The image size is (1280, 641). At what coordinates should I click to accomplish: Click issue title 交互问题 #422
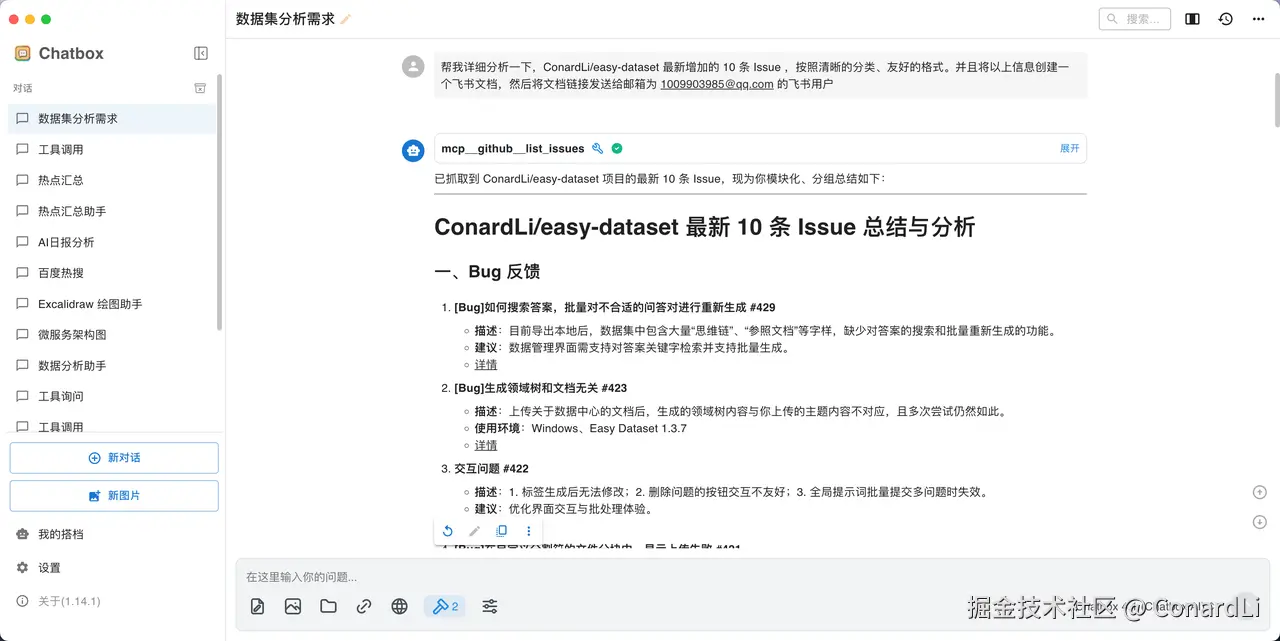(491, 468)
